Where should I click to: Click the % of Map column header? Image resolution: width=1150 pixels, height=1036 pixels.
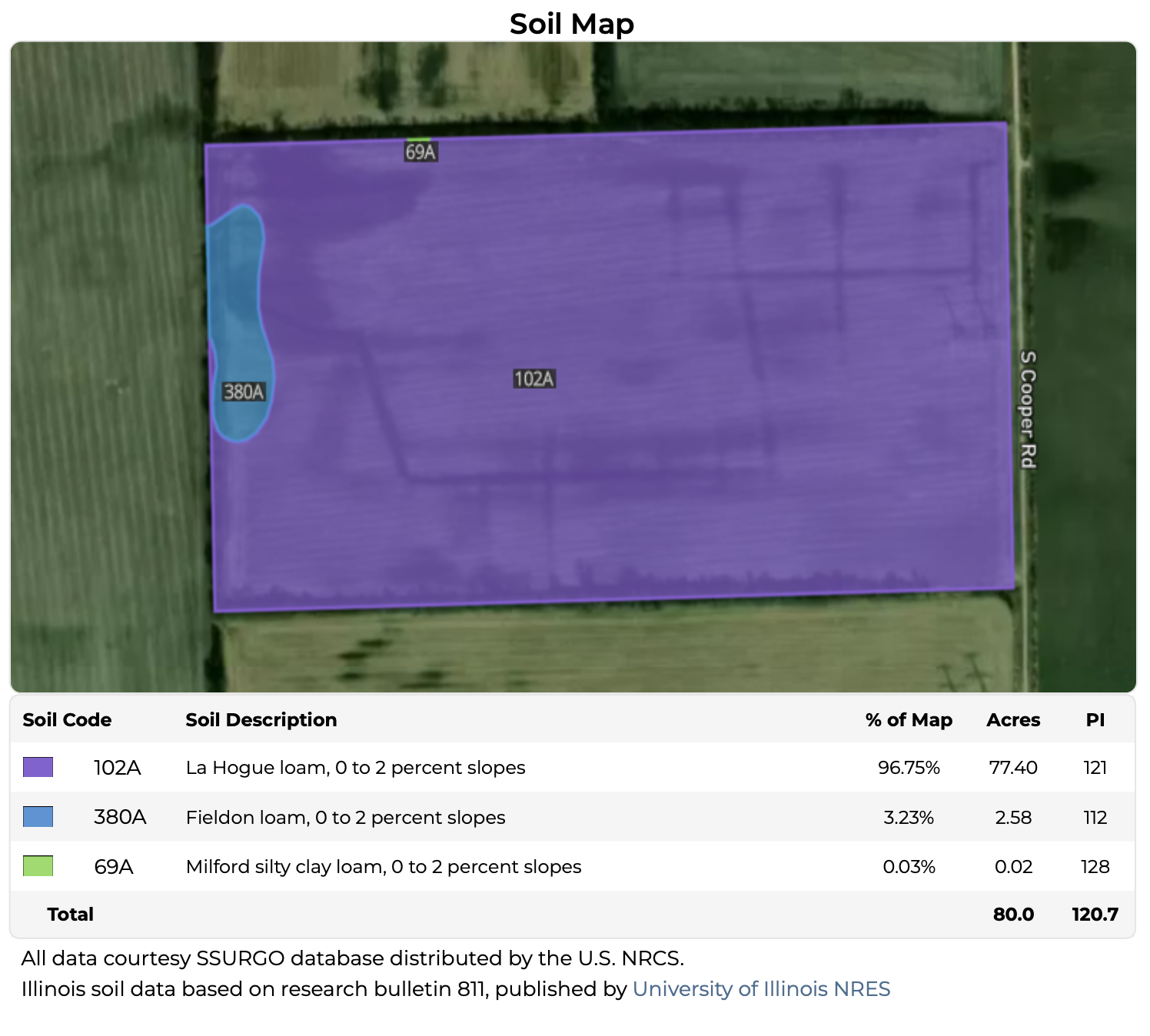[x=909, y=720]
